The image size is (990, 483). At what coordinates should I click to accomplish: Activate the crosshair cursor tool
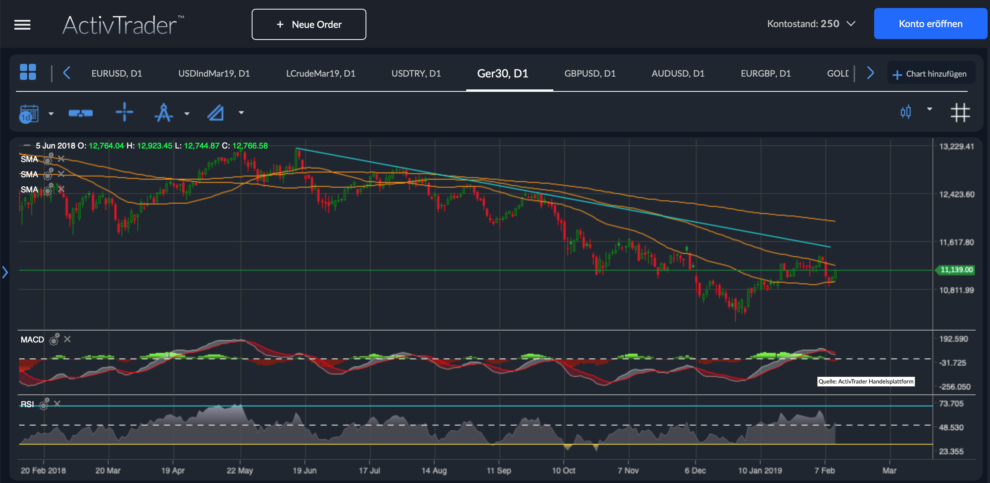(x=124, y=113)
